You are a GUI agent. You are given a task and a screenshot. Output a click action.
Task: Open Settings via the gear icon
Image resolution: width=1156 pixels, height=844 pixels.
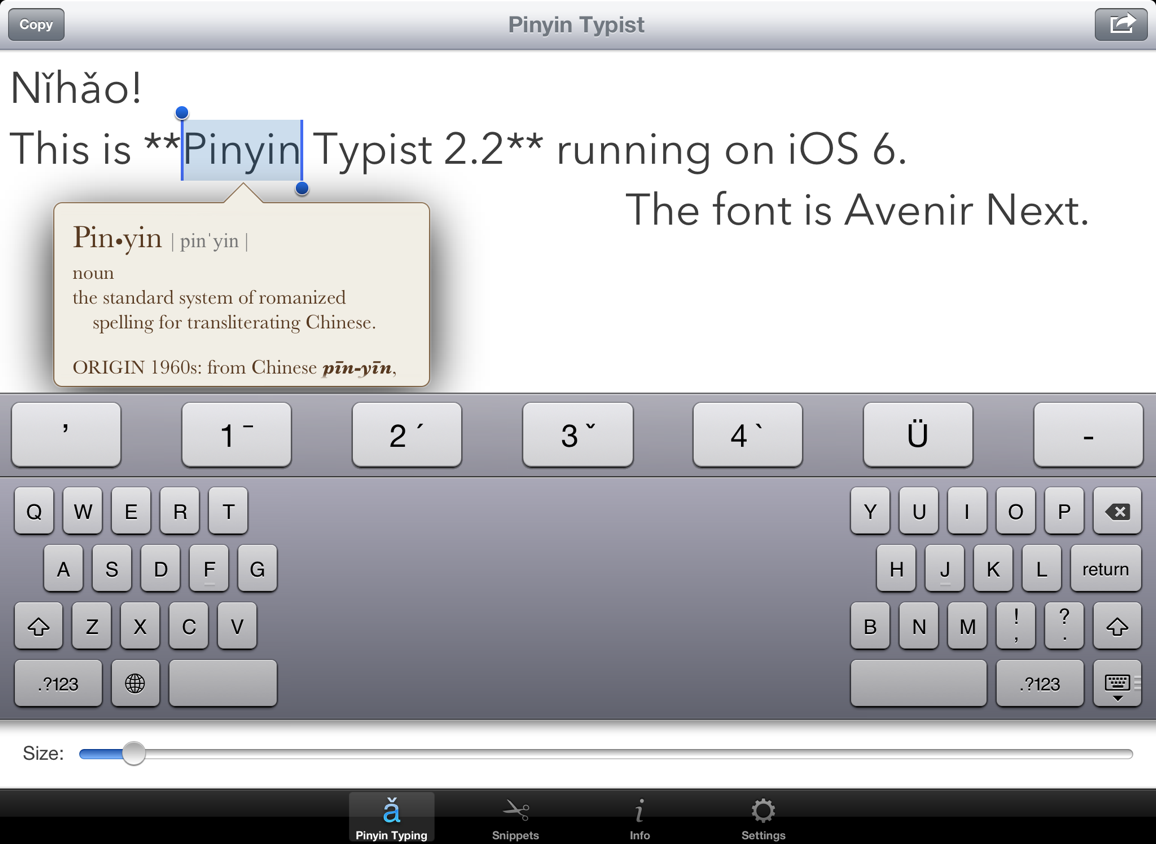[x=763, y=817]
